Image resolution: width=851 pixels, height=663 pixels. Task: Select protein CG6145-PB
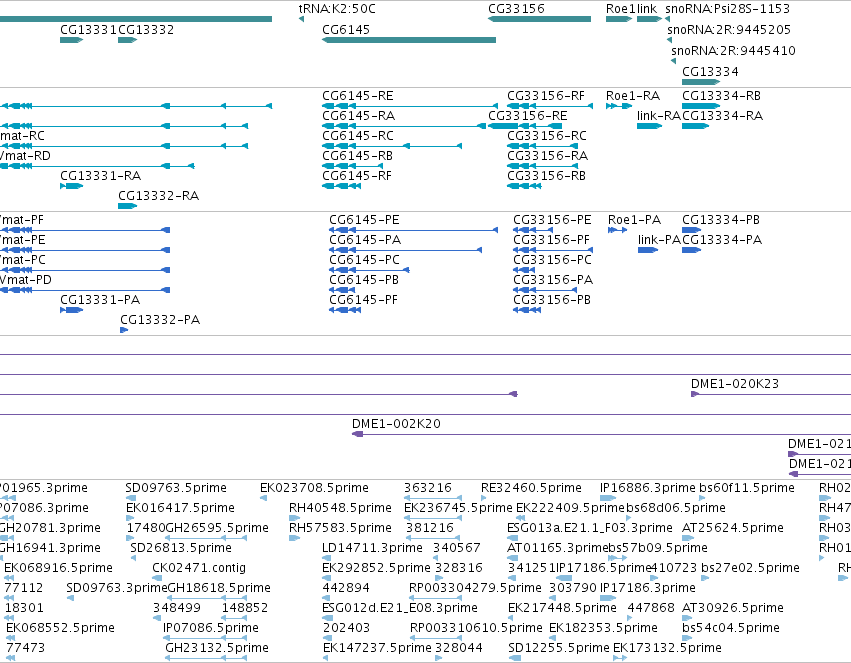coord(364,280)
